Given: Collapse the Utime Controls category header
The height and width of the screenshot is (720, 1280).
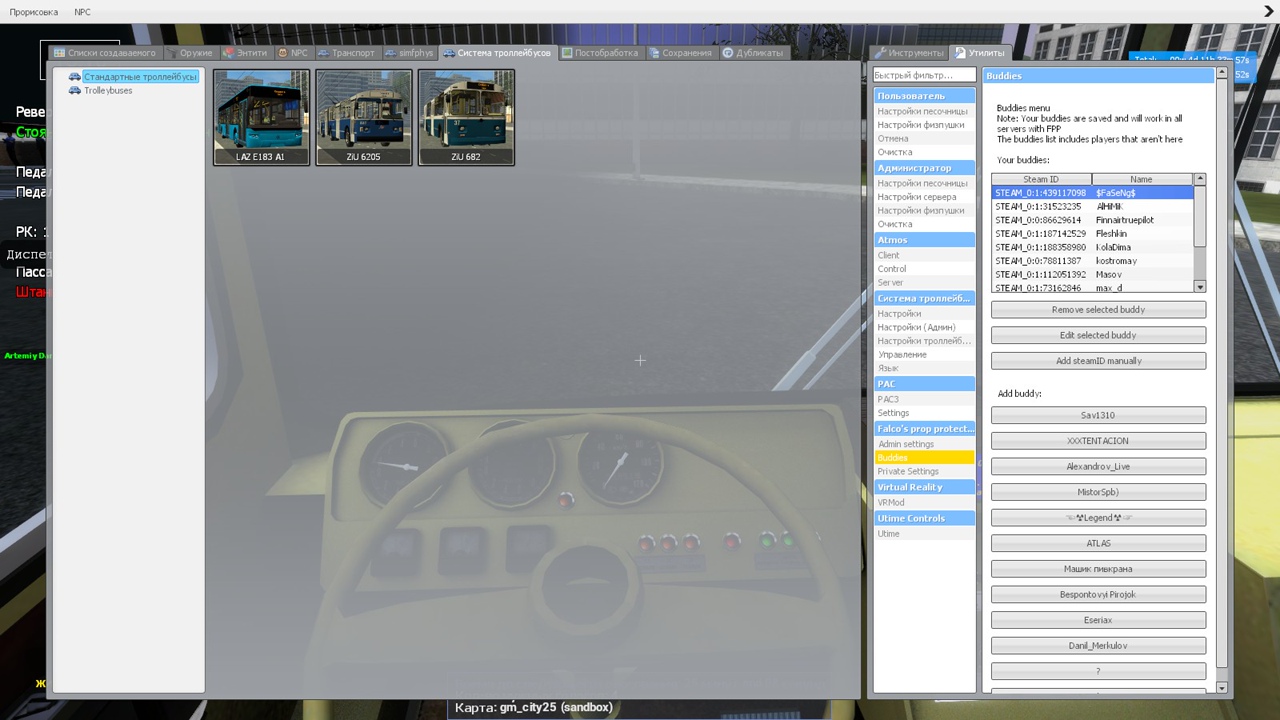Looking at the screenshot, I should point(924,518).
